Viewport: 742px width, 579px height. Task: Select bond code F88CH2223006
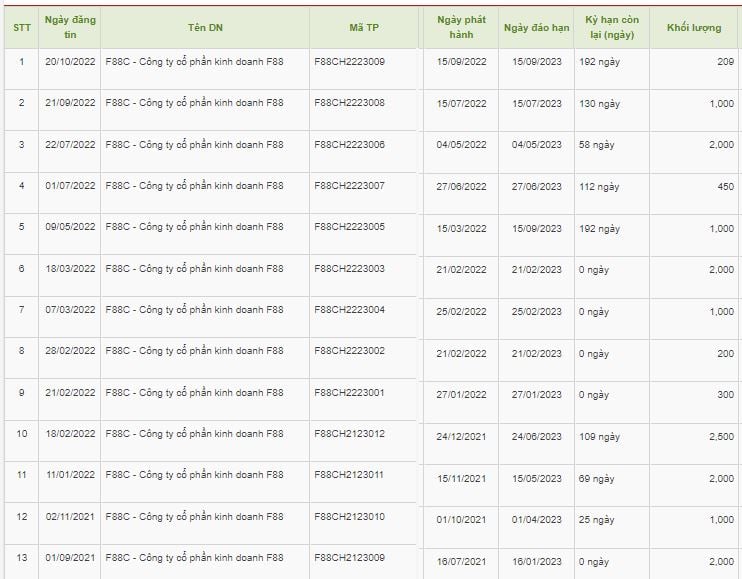coord(349,144)
